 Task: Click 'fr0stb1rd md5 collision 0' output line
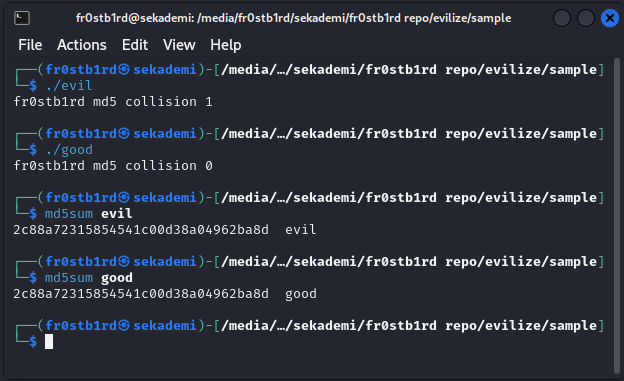[x=113, y=166]
